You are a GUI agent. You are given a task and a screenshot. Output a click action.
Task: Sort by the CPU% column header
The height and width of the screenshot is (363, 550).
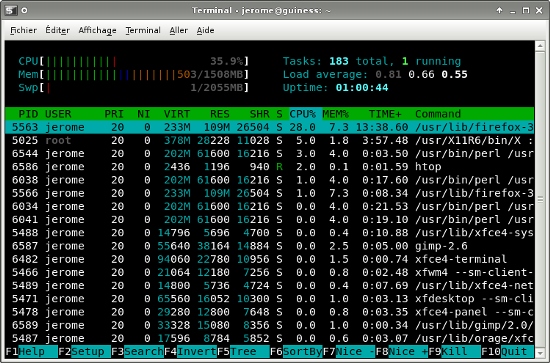302,114
